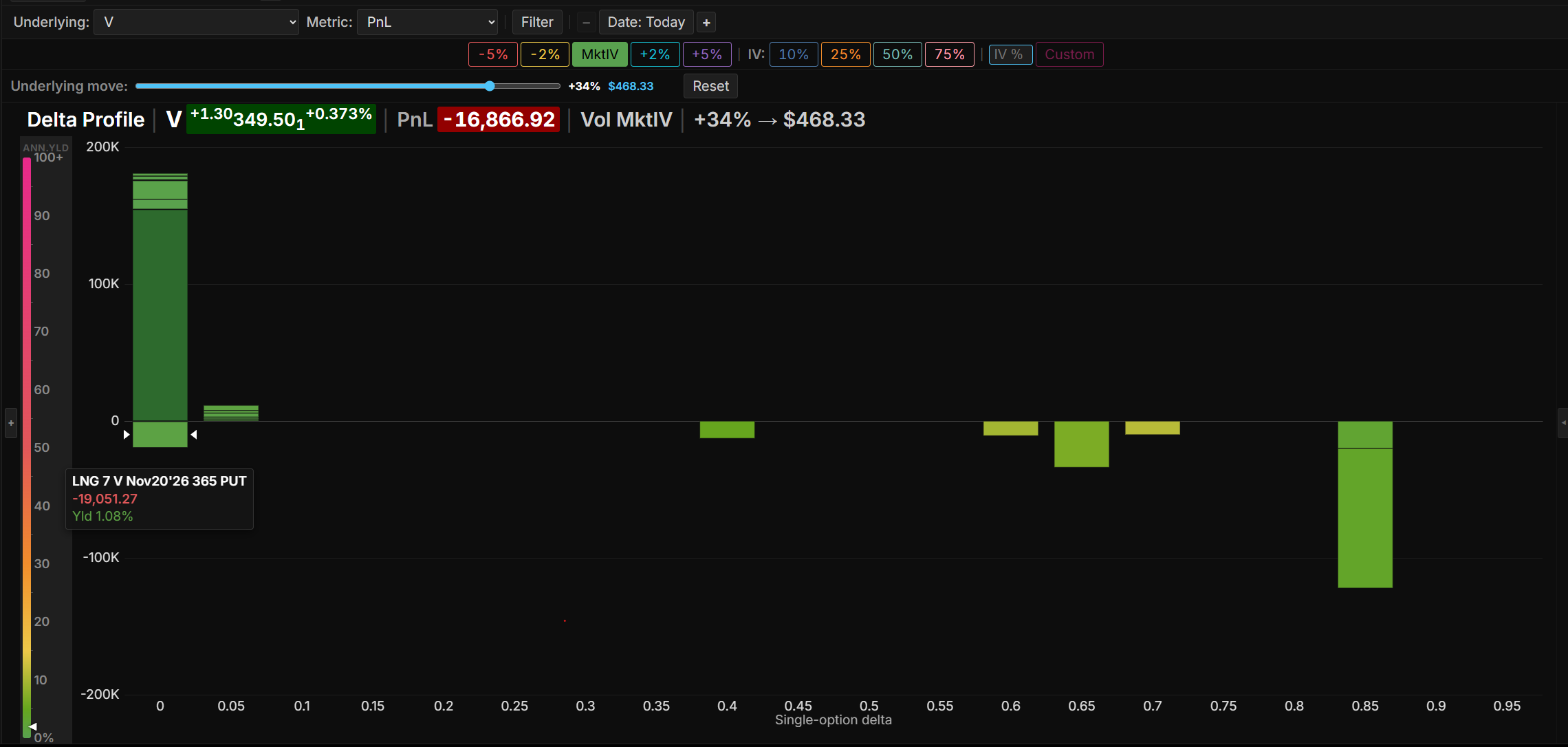The width and height of the screenshot is (1568, 747).
Task: Click the right-pointing marker left of delta 0 bar
Action: 127,435
